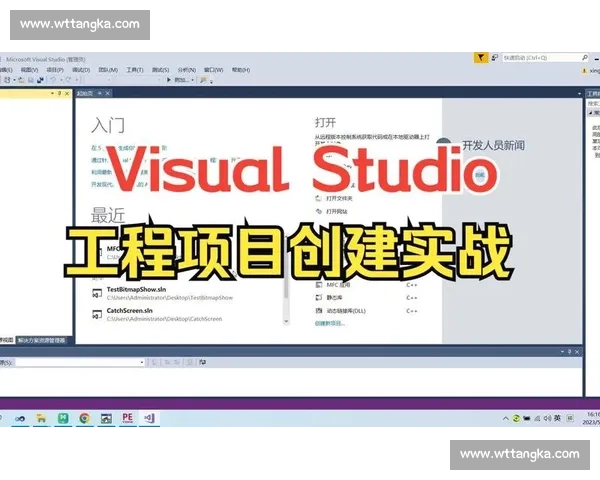Open File Explorer from the taskbar
600x480 pixels.
[x=41, y=418]
